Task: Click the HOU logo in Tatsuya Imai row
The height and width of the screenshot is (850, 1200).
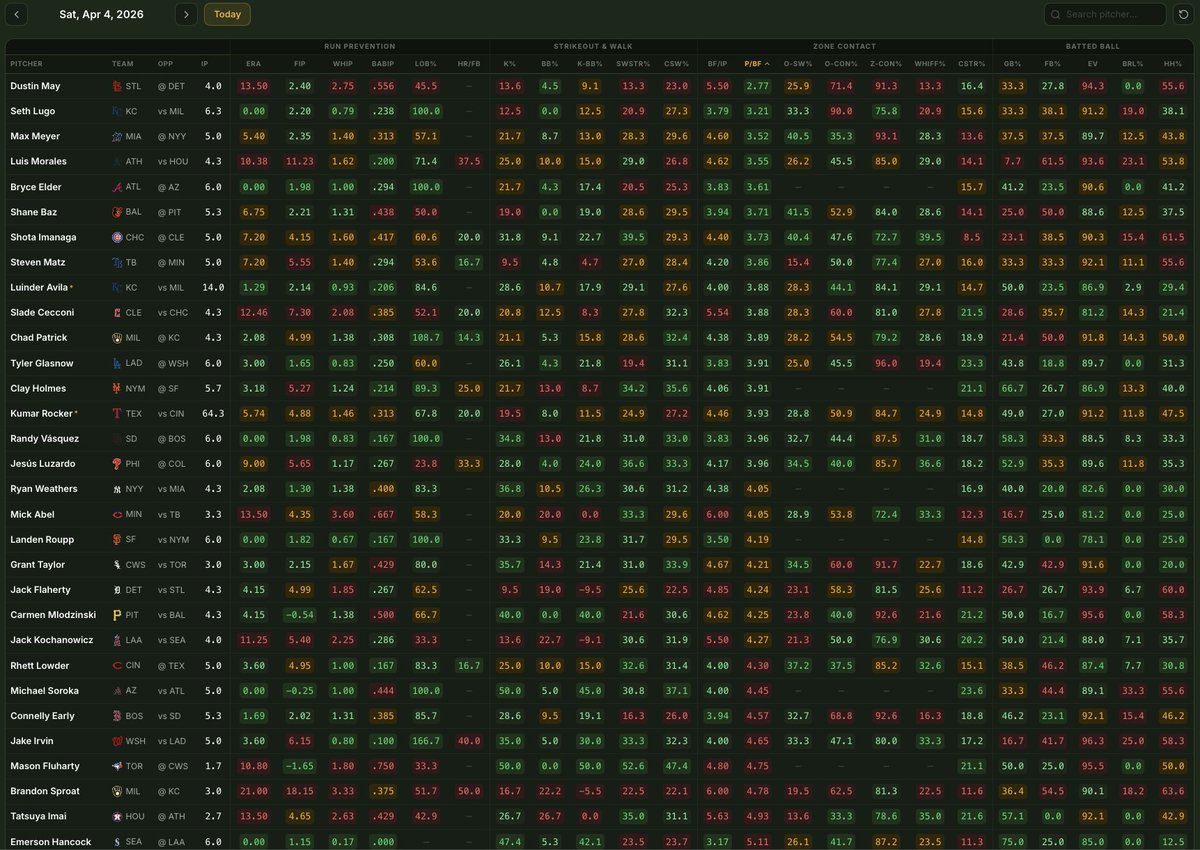Action: click(117, 816)
